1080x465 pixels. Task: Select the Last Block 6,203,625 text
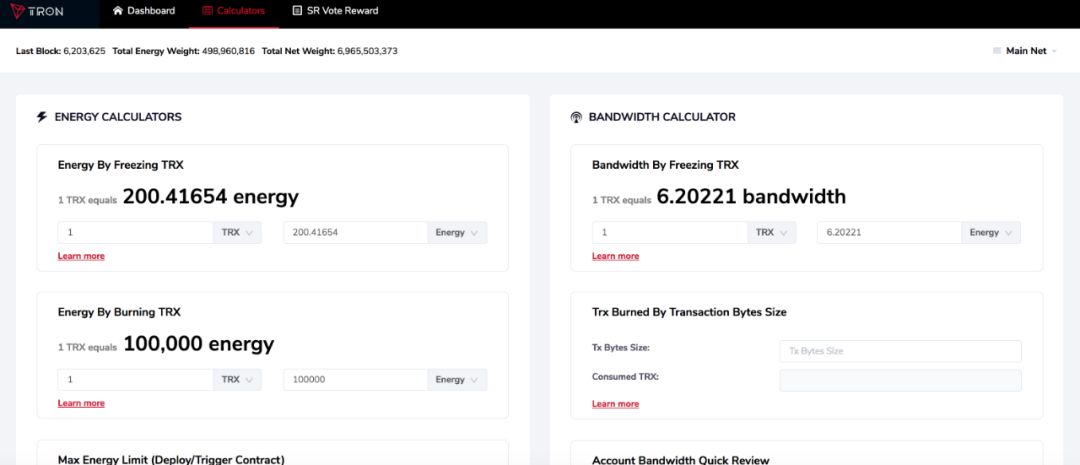(61, 51)
